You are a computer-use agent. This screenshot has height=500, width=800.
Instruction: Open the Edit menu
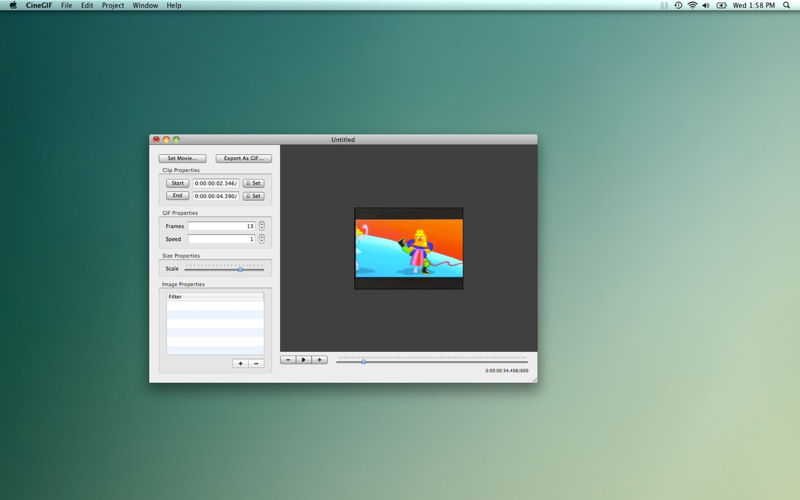(87, 5)
